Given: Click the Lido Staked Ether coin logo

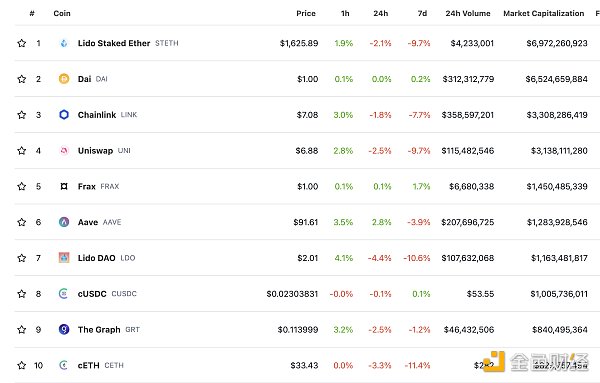Looking at the screenshot, I should tap(64, 43).
